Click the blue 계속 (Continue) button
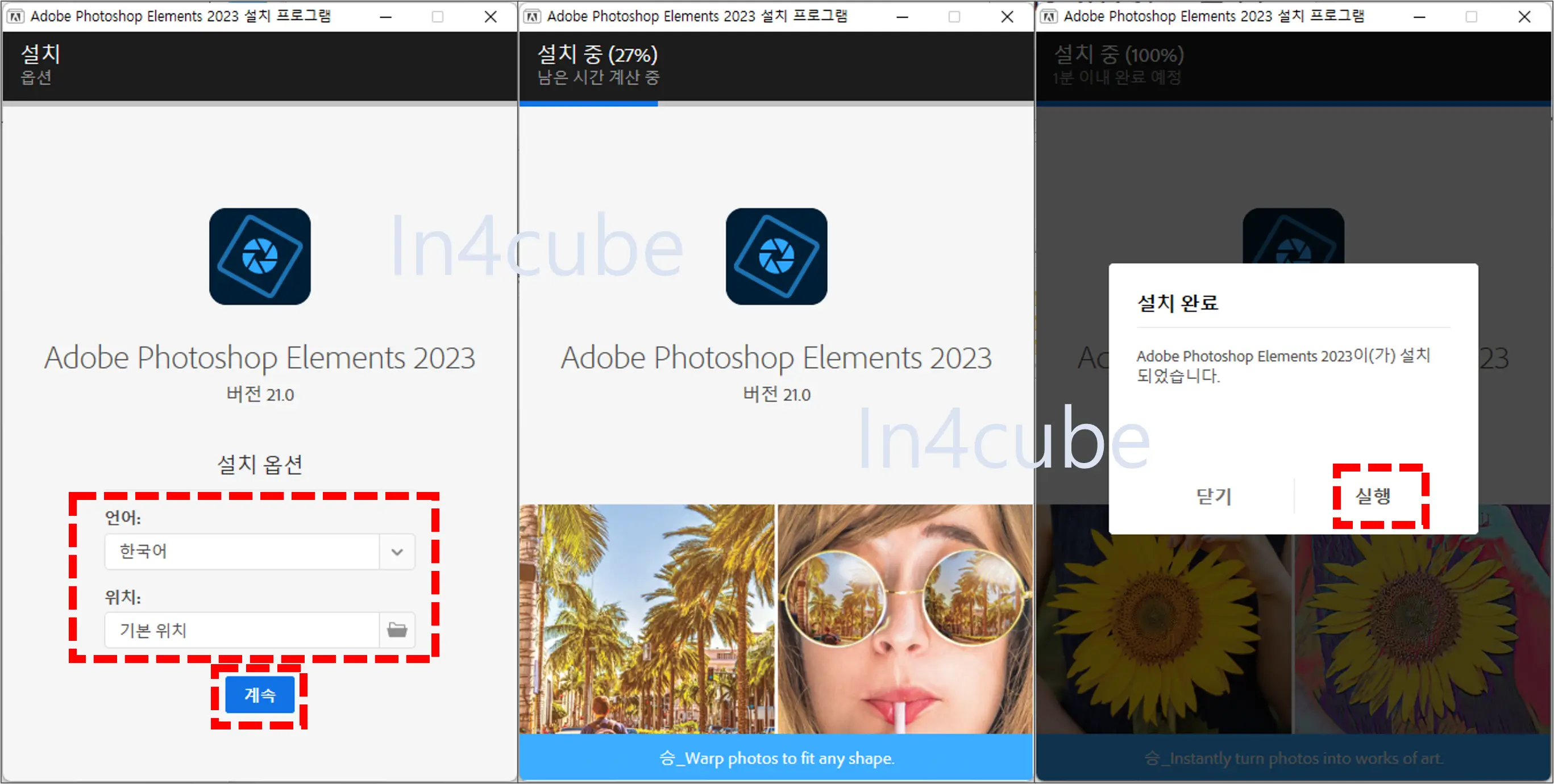The image size is (1554, 784). [x=259, y=695]
